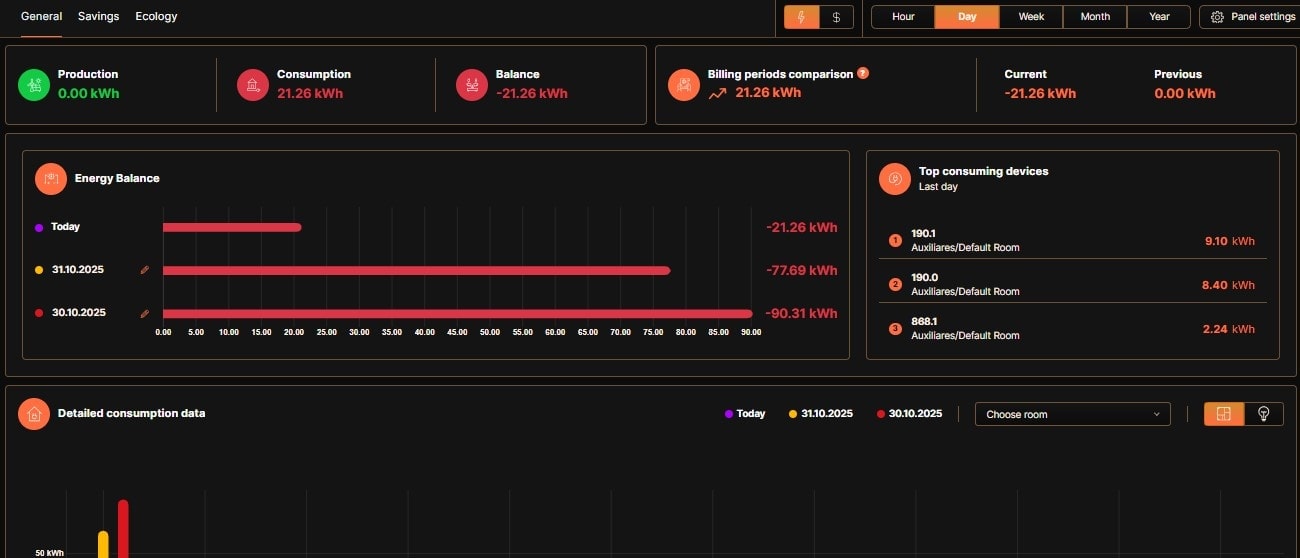
Task: Open the Ecology tab
Action: point(156,16)
